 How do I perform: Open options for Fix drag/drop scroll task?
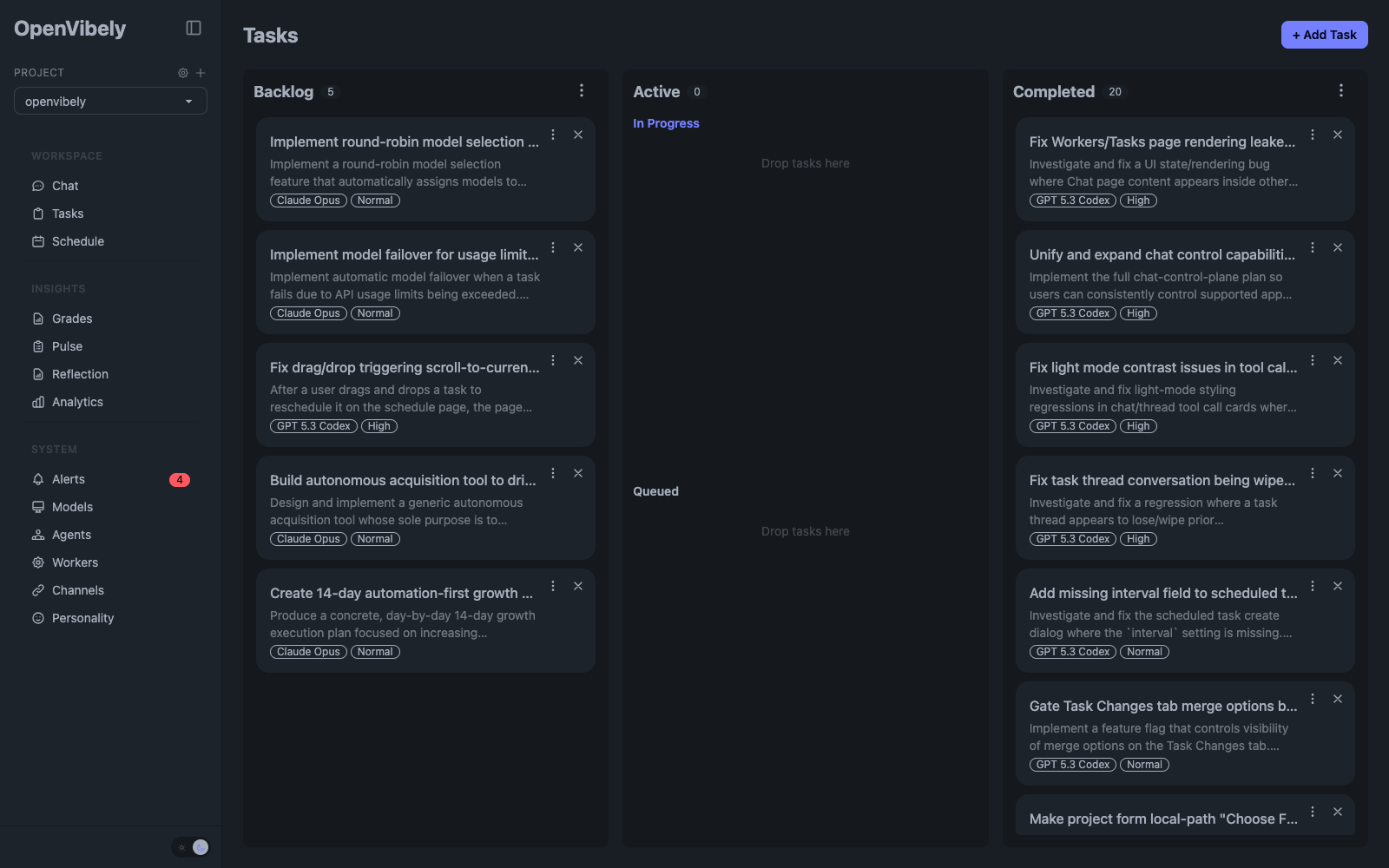click(553, 360)
